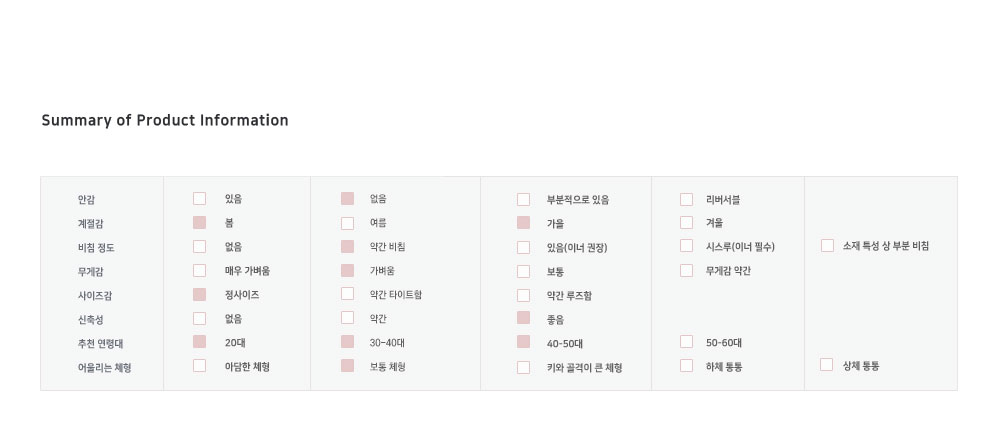Screen dimensions: 1003x438
Task: Click the Summary of Product Information heading
Action: point(165,121)
